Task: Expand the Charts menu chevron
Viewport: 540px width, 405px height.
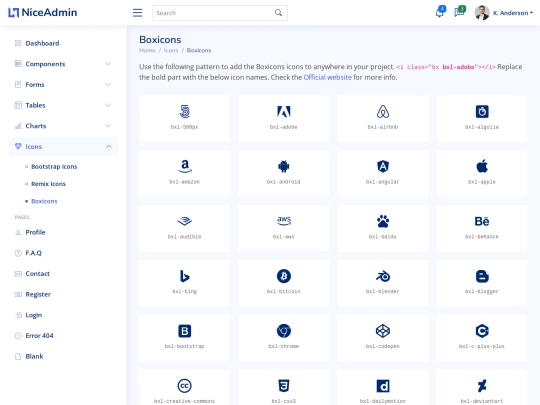Action: [x=108, y=126]
